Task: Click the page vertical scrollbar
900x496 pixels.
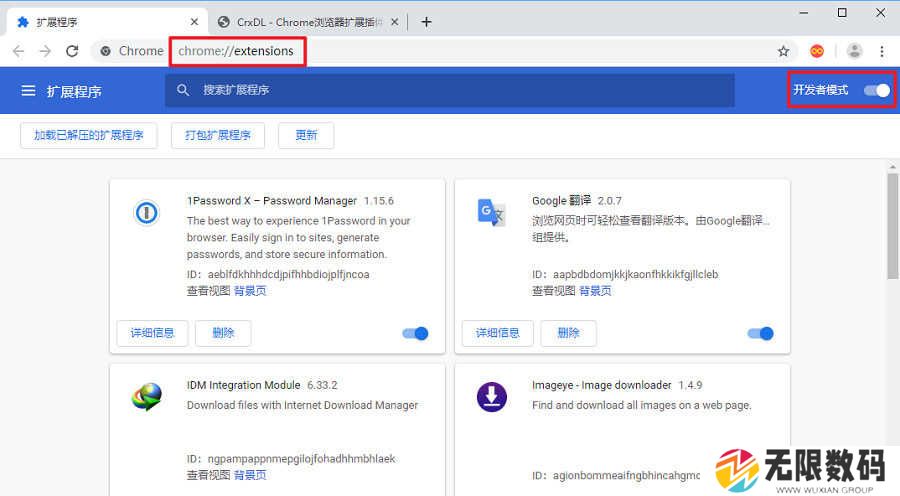Action: [x=893, y=226]
